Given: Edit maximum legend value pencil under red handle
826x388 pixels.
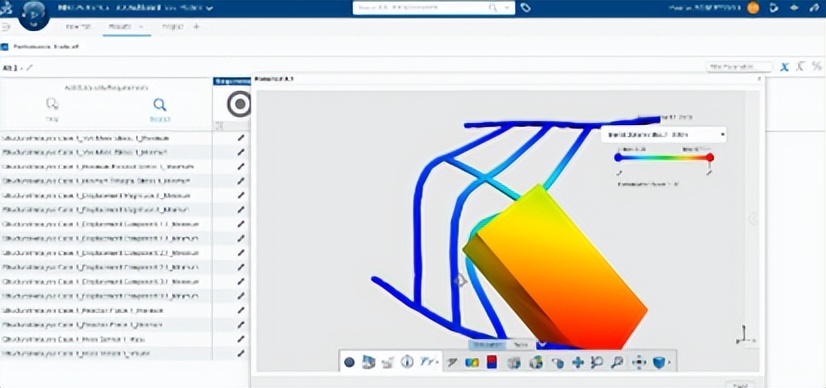Looking at the screenshot, I should [x=710, y=172].
